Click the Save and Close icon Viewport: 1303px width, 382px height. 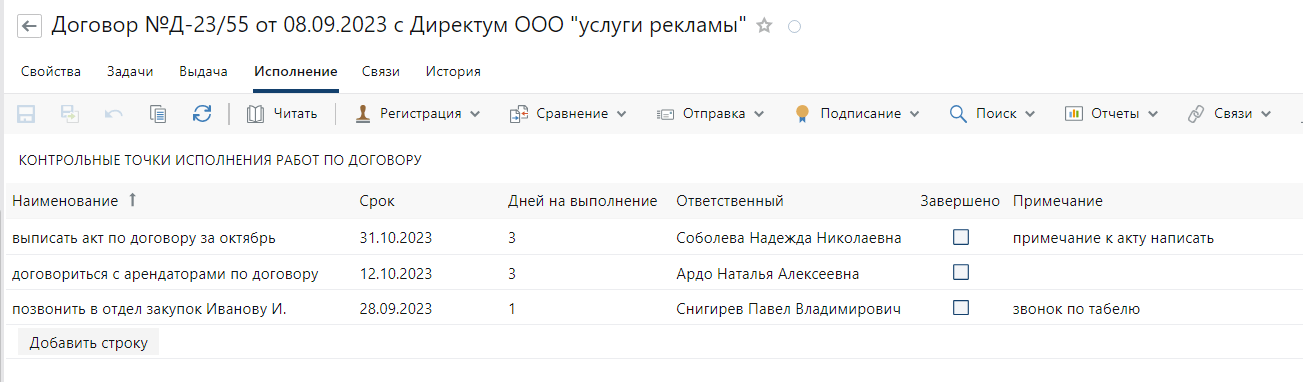click(70, 114)
